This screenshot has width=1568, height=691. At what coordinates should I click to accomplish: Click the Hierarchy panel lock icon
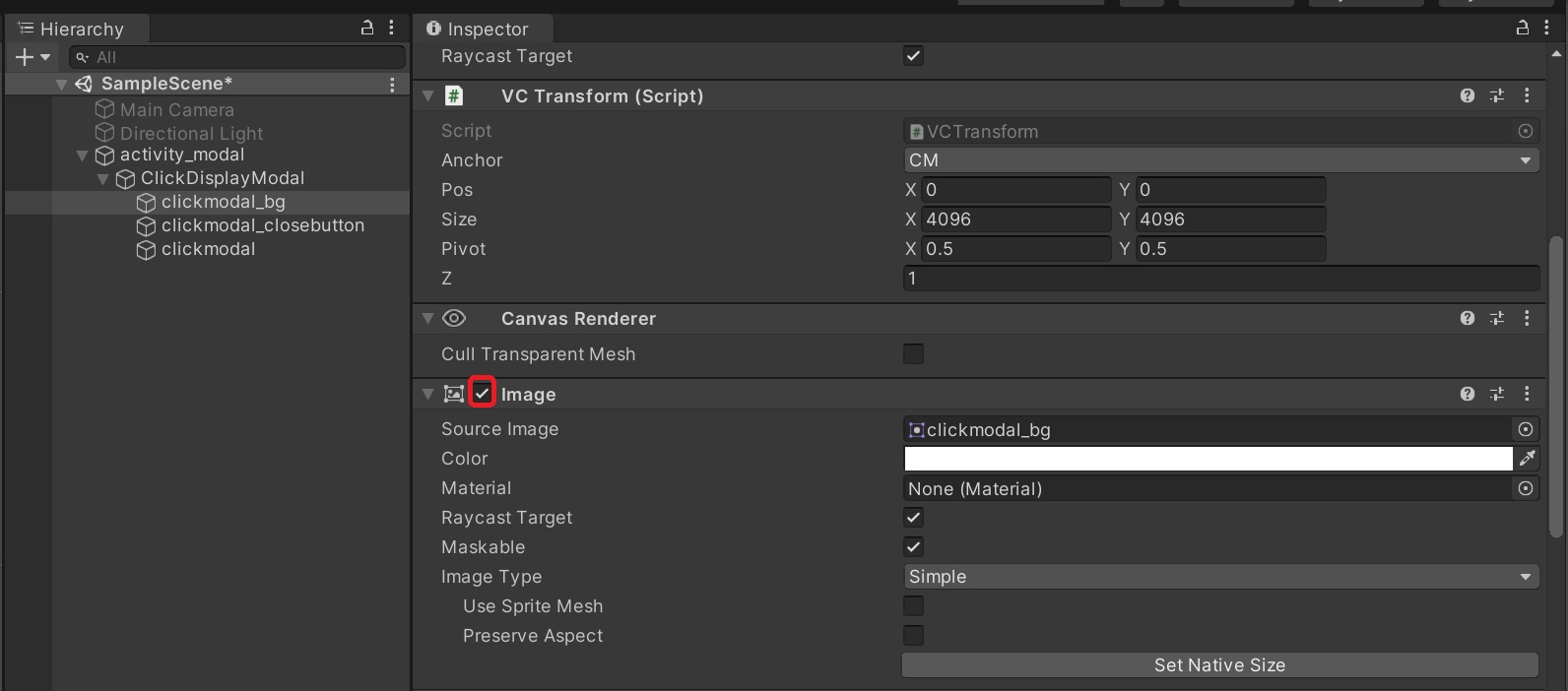click(x=367, y=29)
